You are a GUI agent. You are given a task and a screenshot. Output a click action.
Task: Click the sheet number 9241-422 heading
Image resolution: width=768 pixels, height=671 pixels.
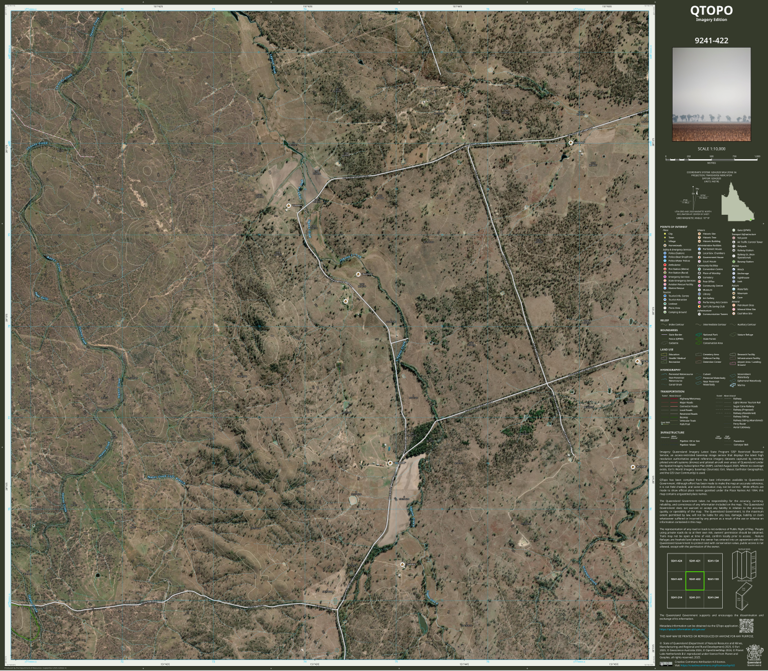click(711, 40)
